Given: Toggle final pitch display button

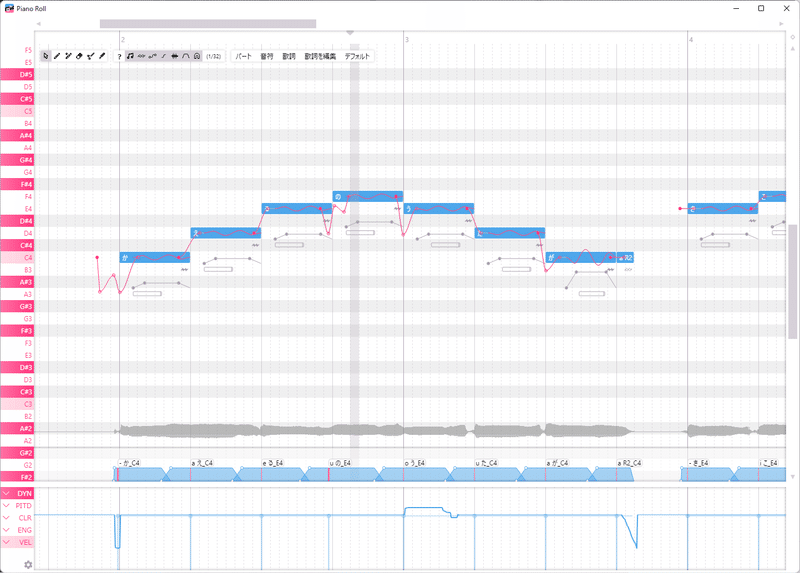Looking at the screenshot, I should pyautogui.click(x=164, y=56).
